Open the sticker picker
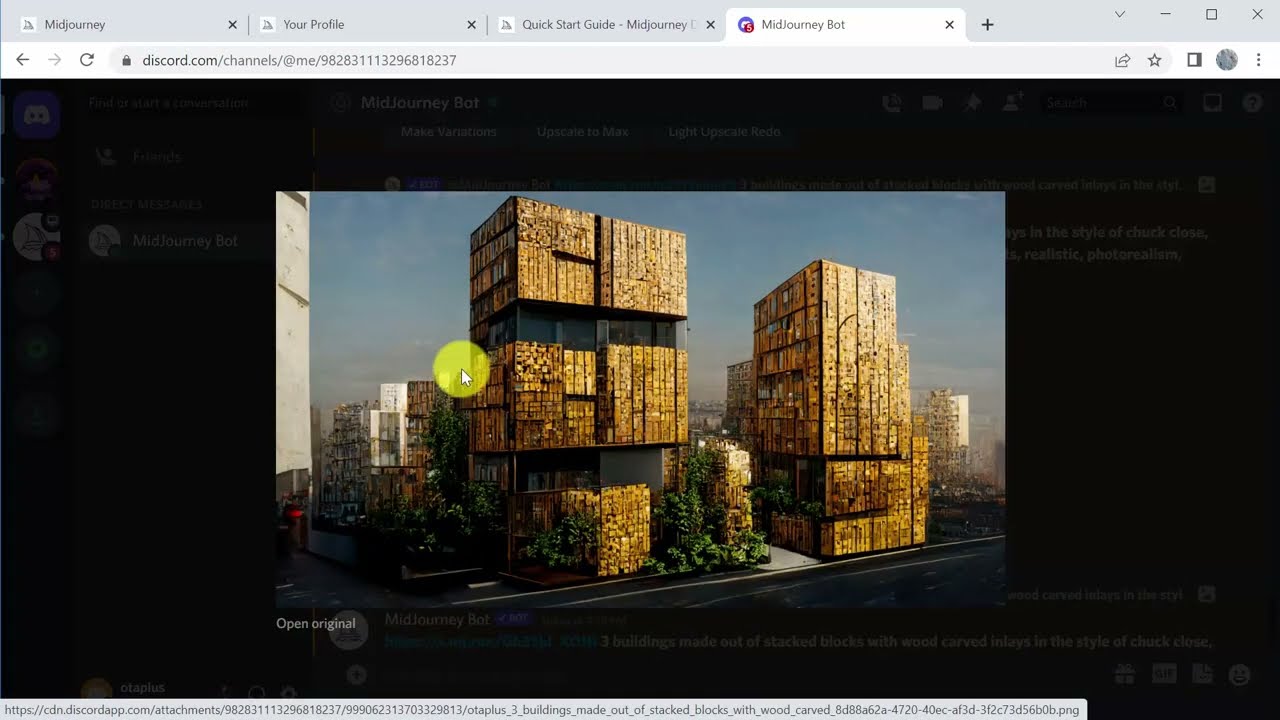Viewport: 1280px width, 720px height. [x=1201, y=674]
